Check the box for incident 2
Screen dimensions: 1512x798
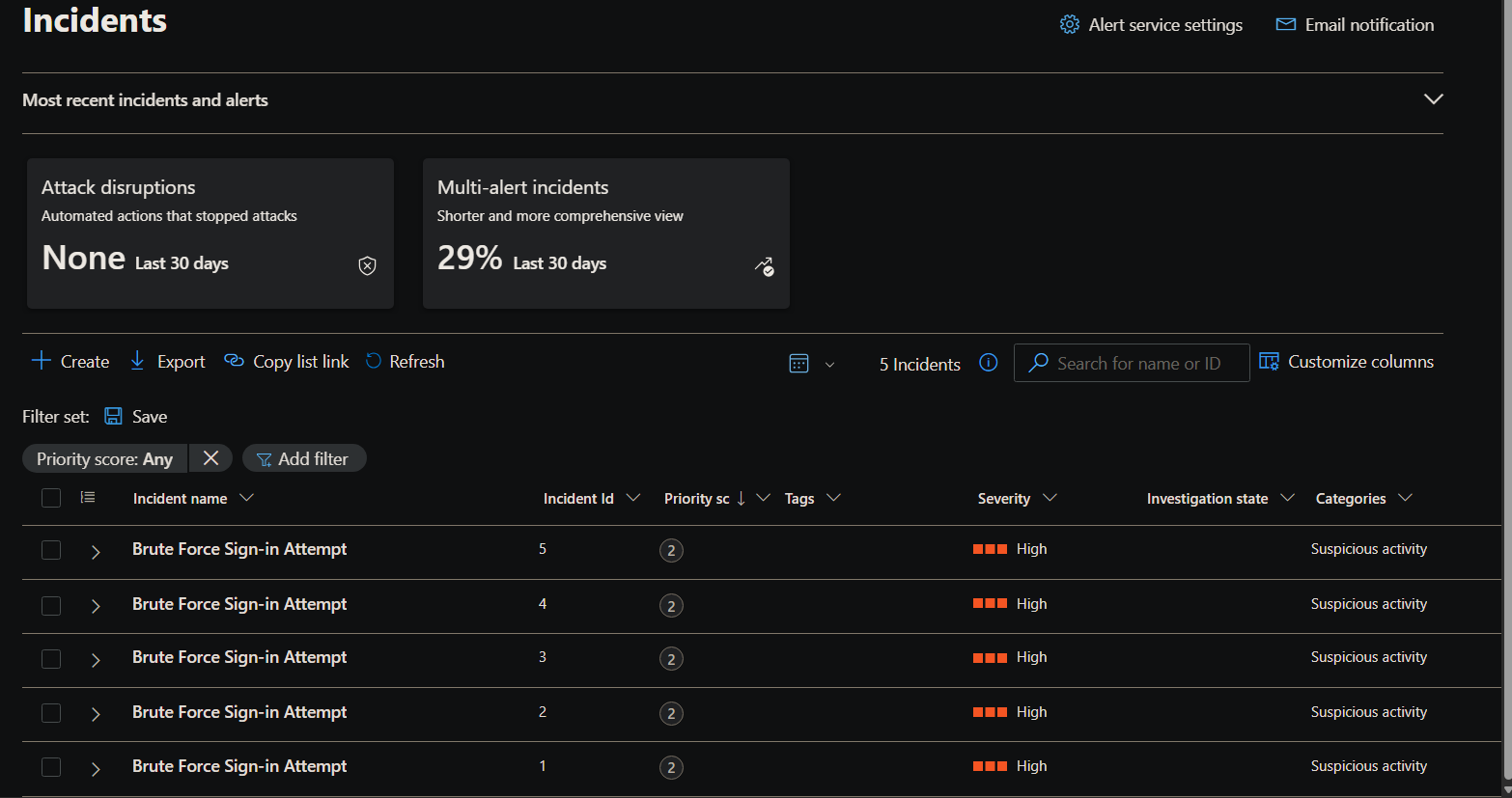point(51,713)
